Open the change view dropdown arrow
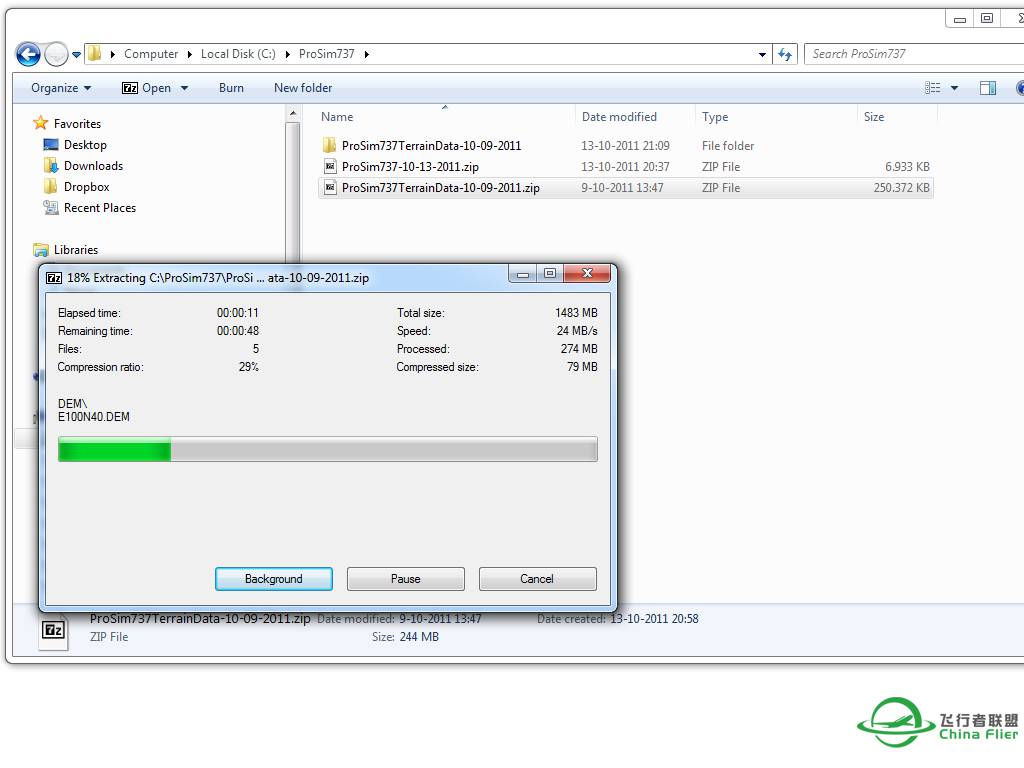The width and height of the screenshot is (1024, 768). [954, 88]
